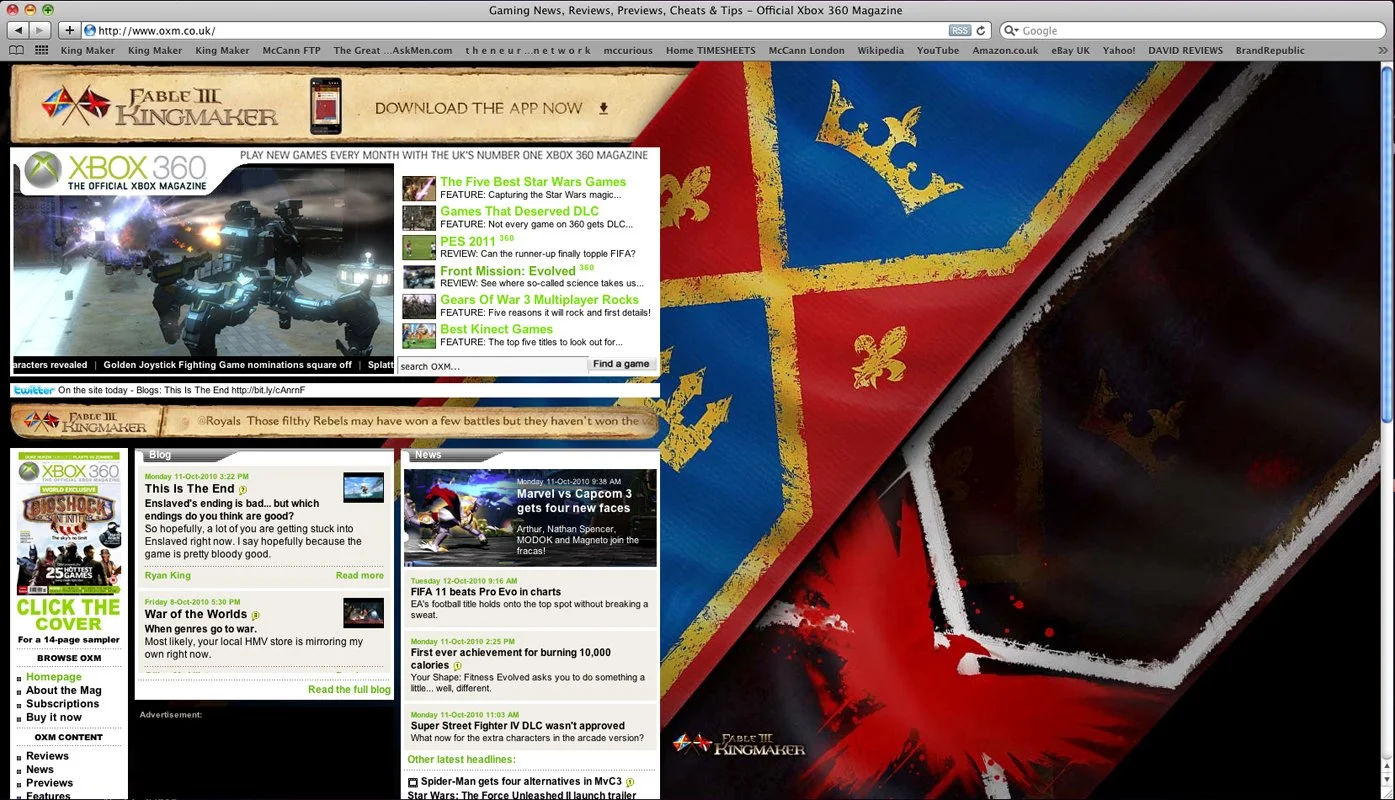Open Previews under OXM Content
1395x800 pixels.
[50, 783]
